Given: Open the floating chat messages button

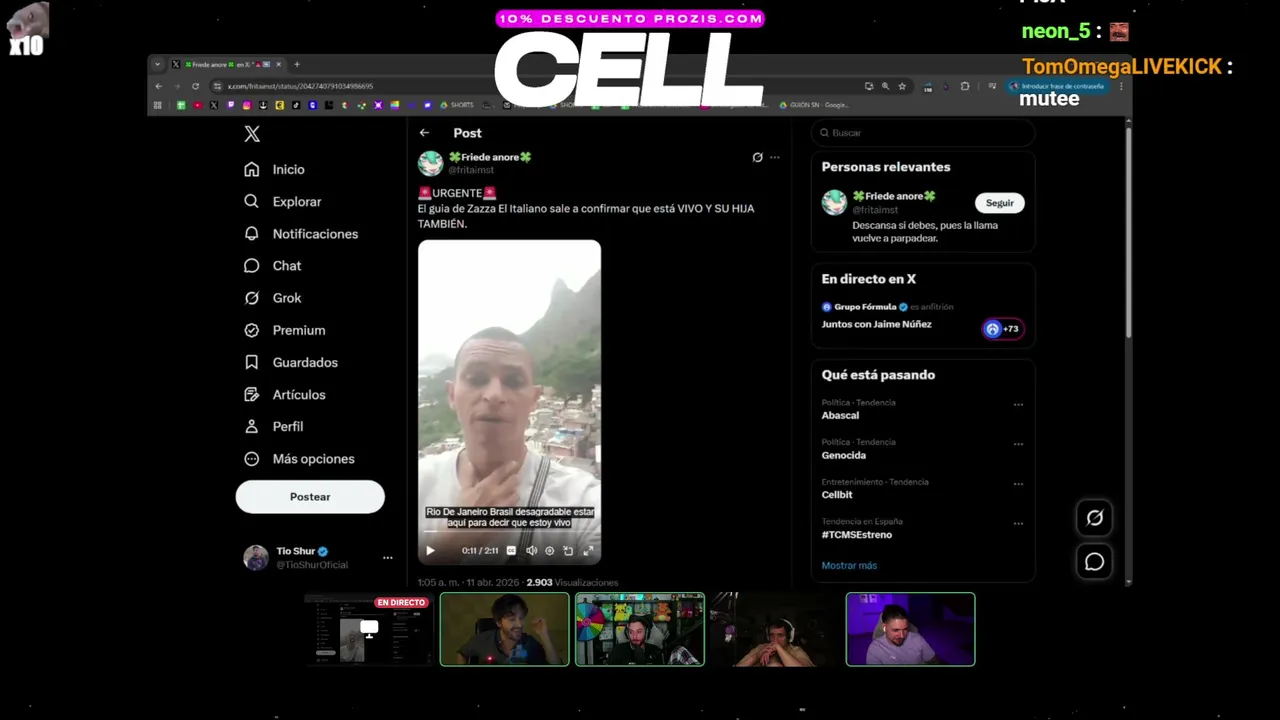Looking at the screenshot, I should [x=1095, y=562].
